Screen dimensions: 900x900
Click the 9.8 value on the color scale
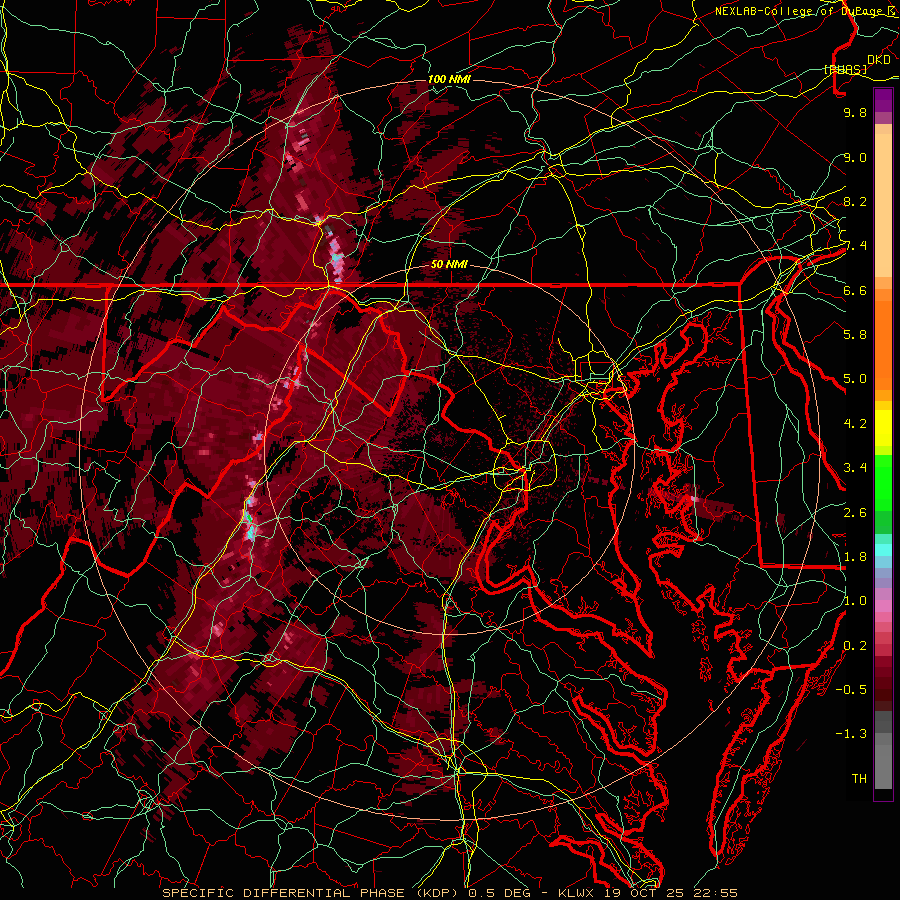pos(855,112)
